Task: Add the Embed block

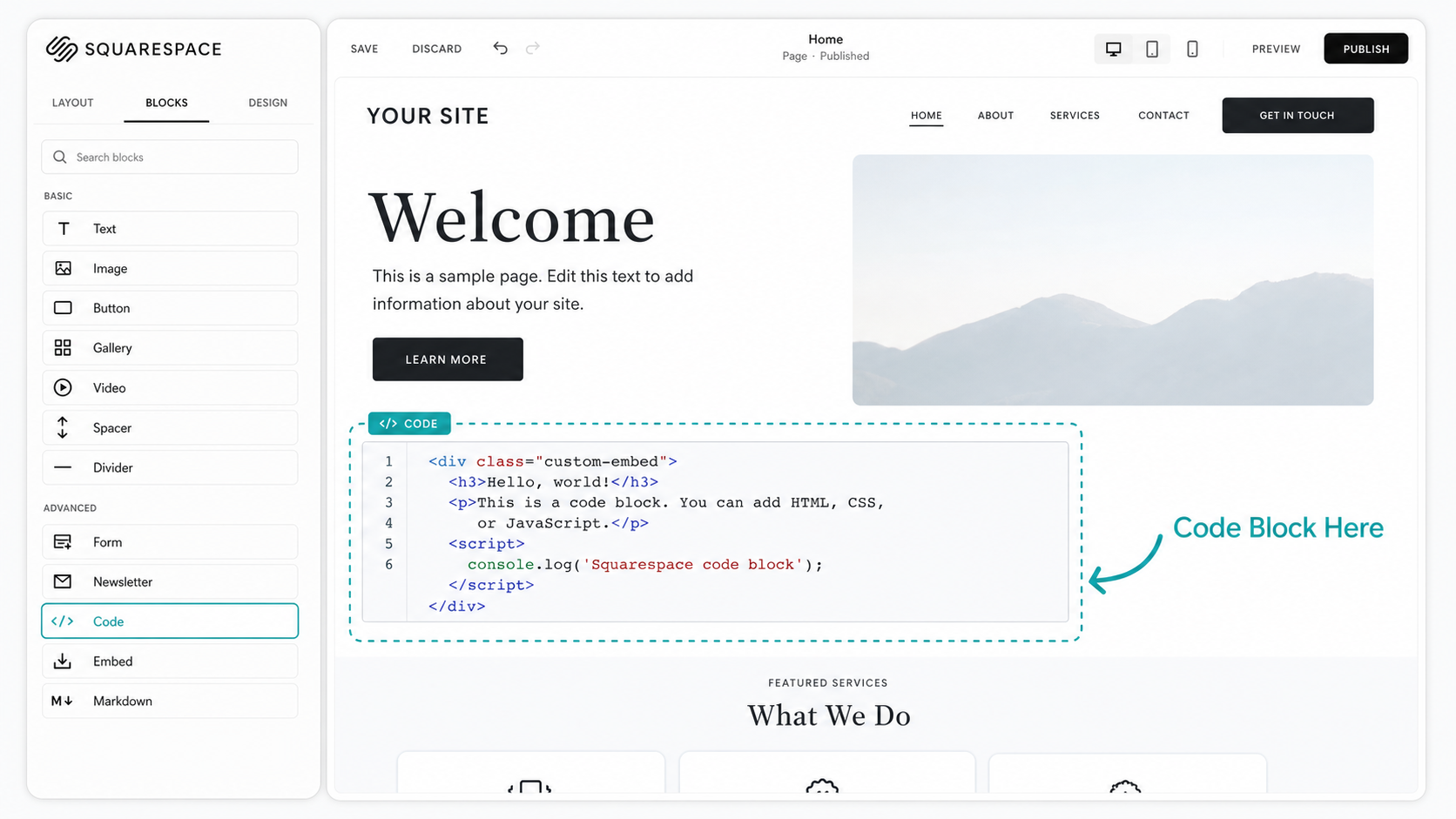Action: tap(170, 661)
